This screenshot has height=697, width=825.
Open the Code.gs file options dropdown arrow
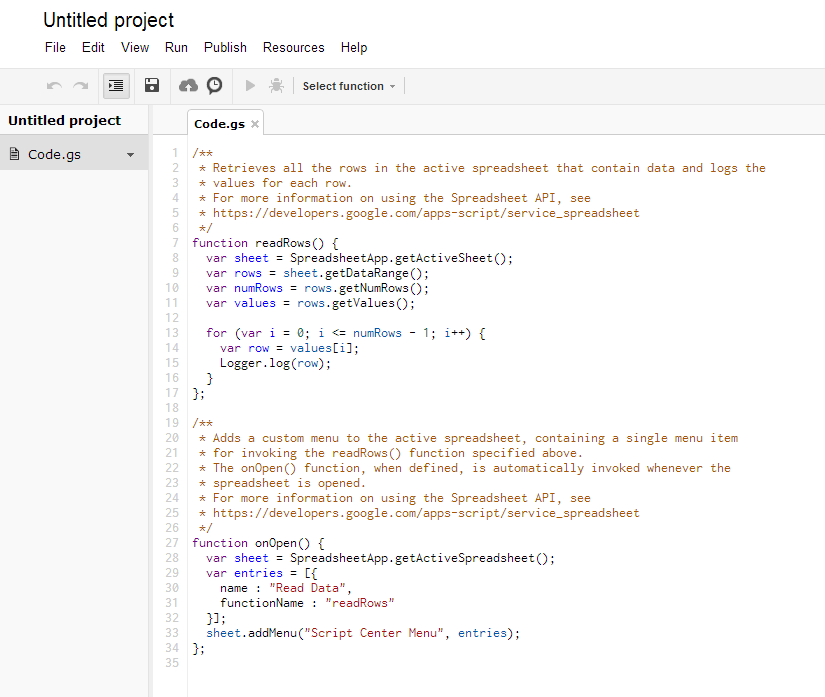coord(131,154)
